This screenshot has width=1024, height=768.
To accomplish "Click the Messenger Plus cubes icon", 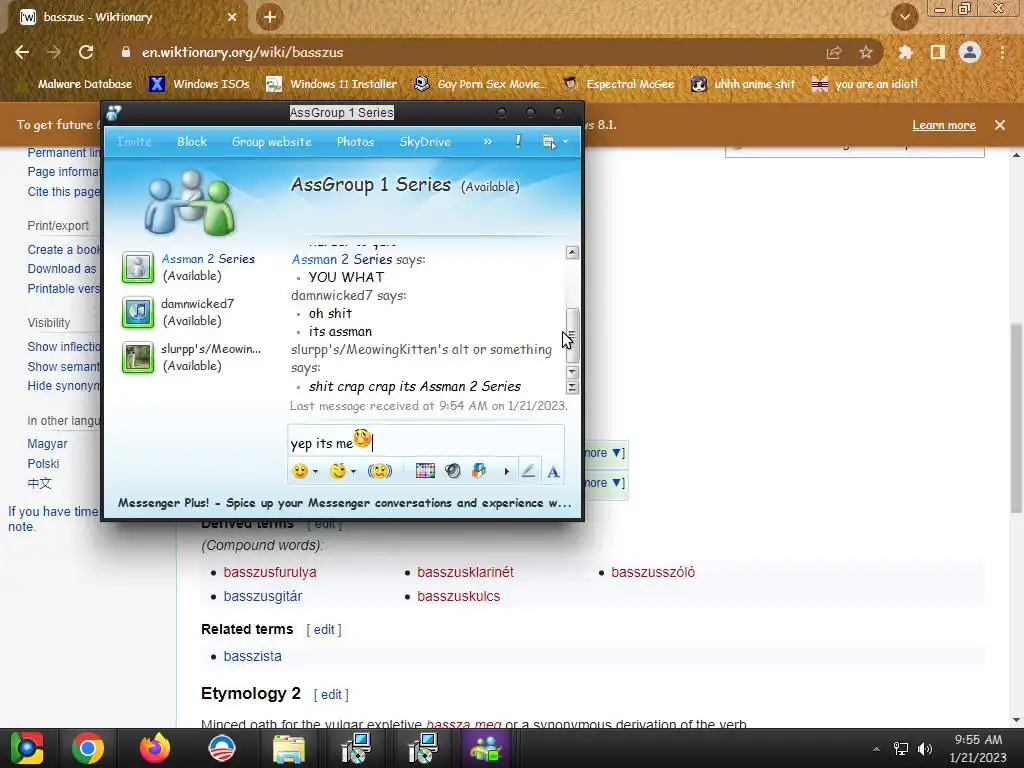I will coord(479,471).
